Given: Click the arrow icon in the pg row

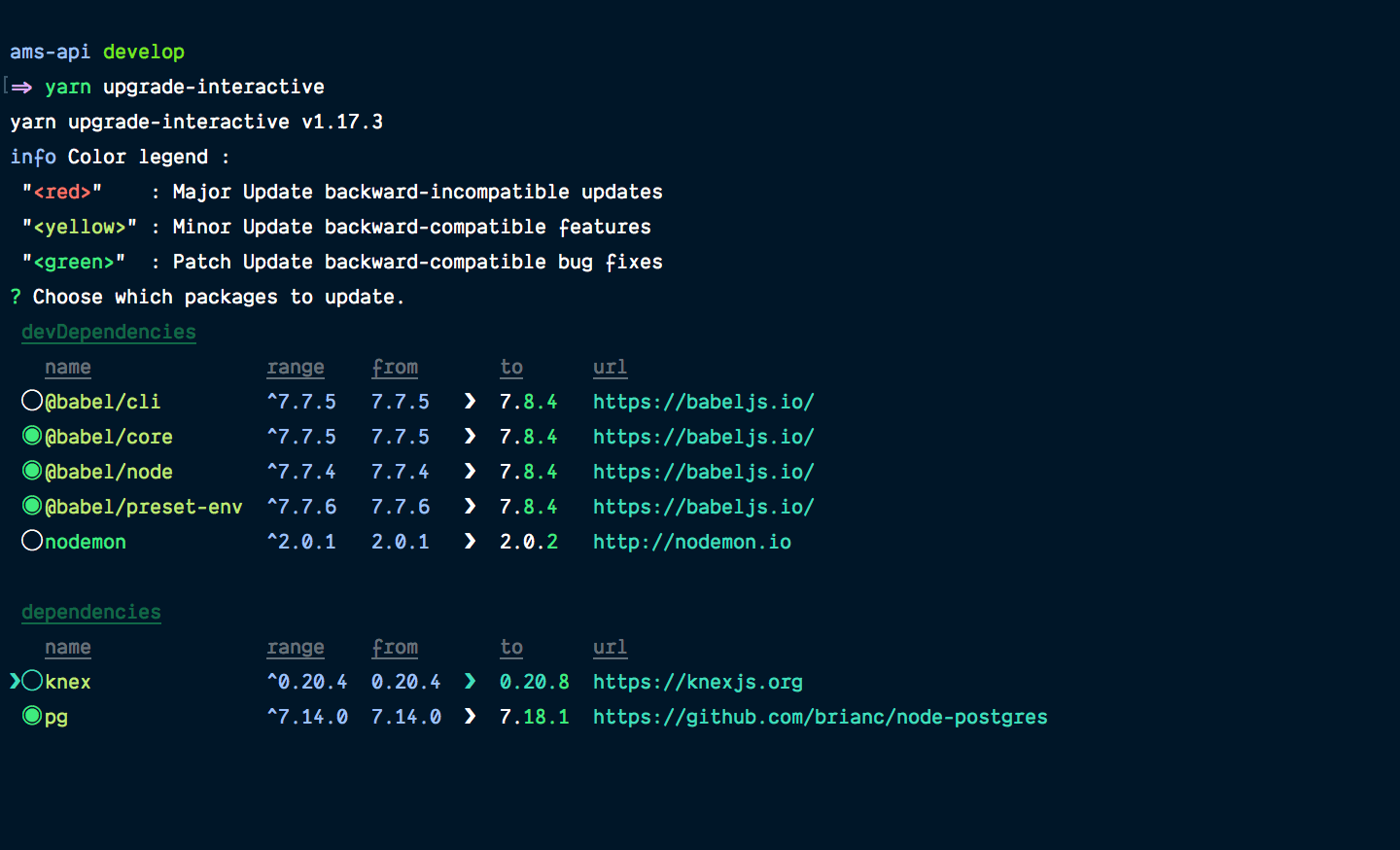Looking at the screenshot, I should (471, 717).
